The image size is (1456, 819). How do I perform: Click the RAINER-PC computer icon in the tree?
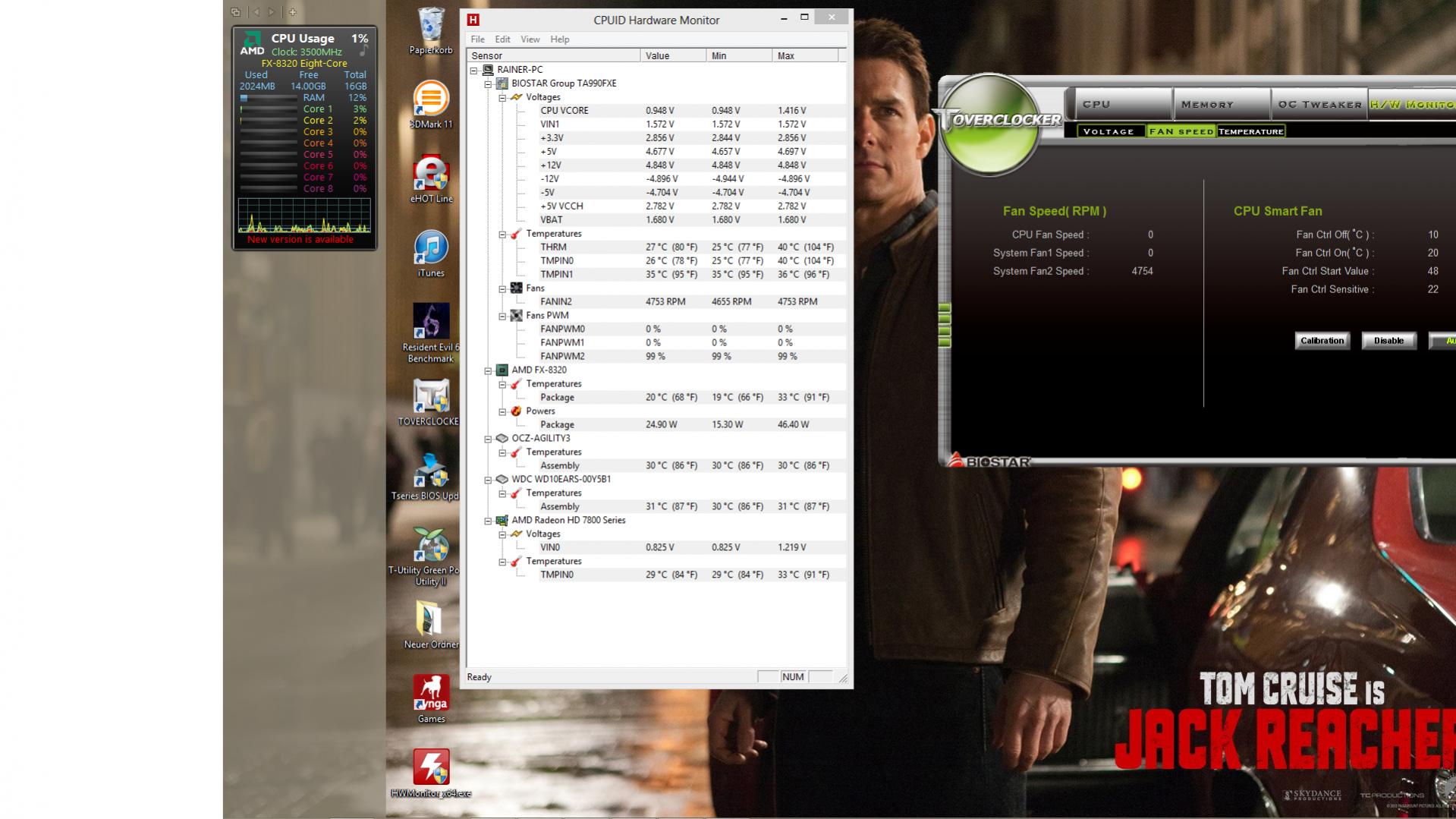488,70
